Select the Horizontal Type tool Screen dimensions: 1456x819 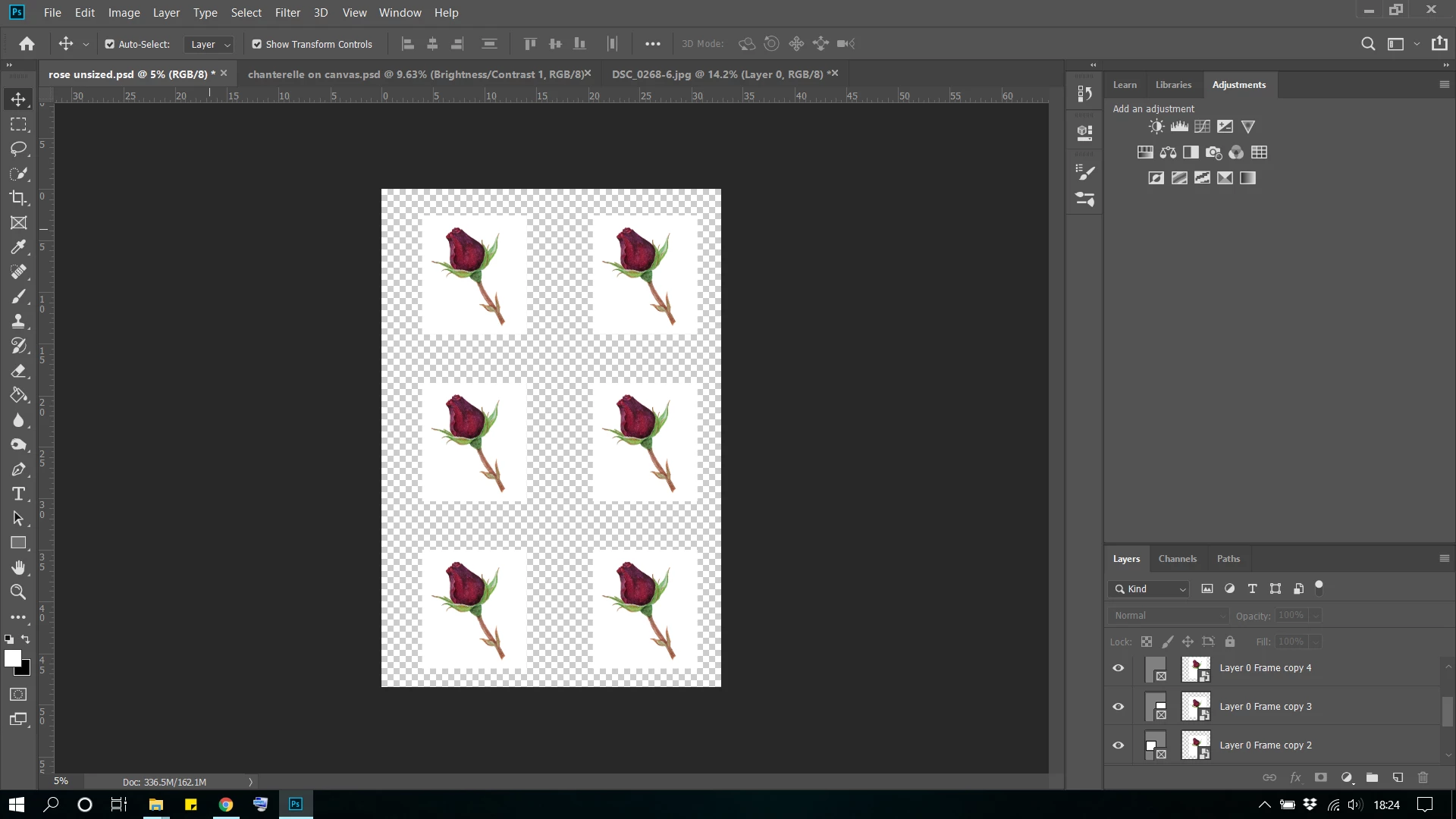click(18, 494)
